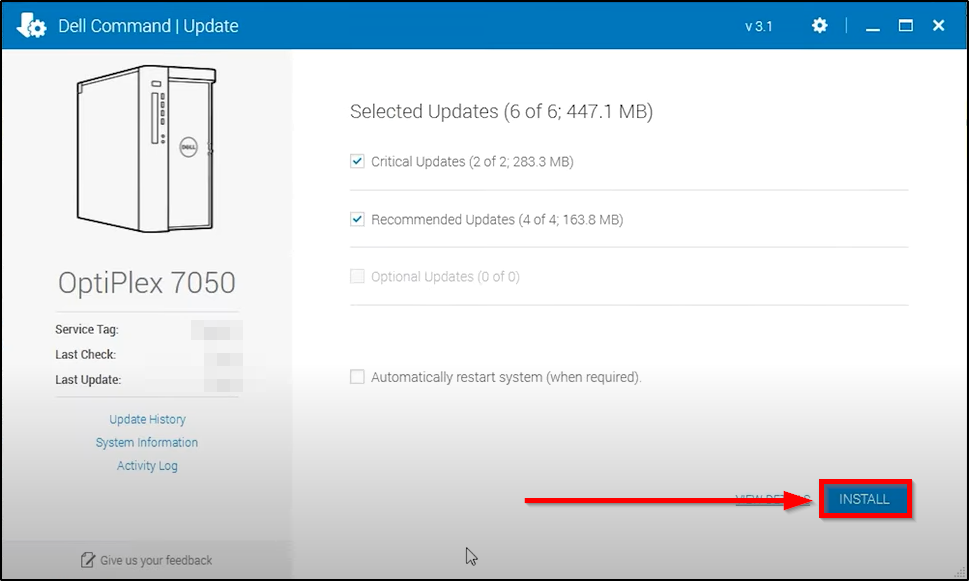Open the Update History link
The width and height of the screenshot is (969, 581).
pos(147,420)
